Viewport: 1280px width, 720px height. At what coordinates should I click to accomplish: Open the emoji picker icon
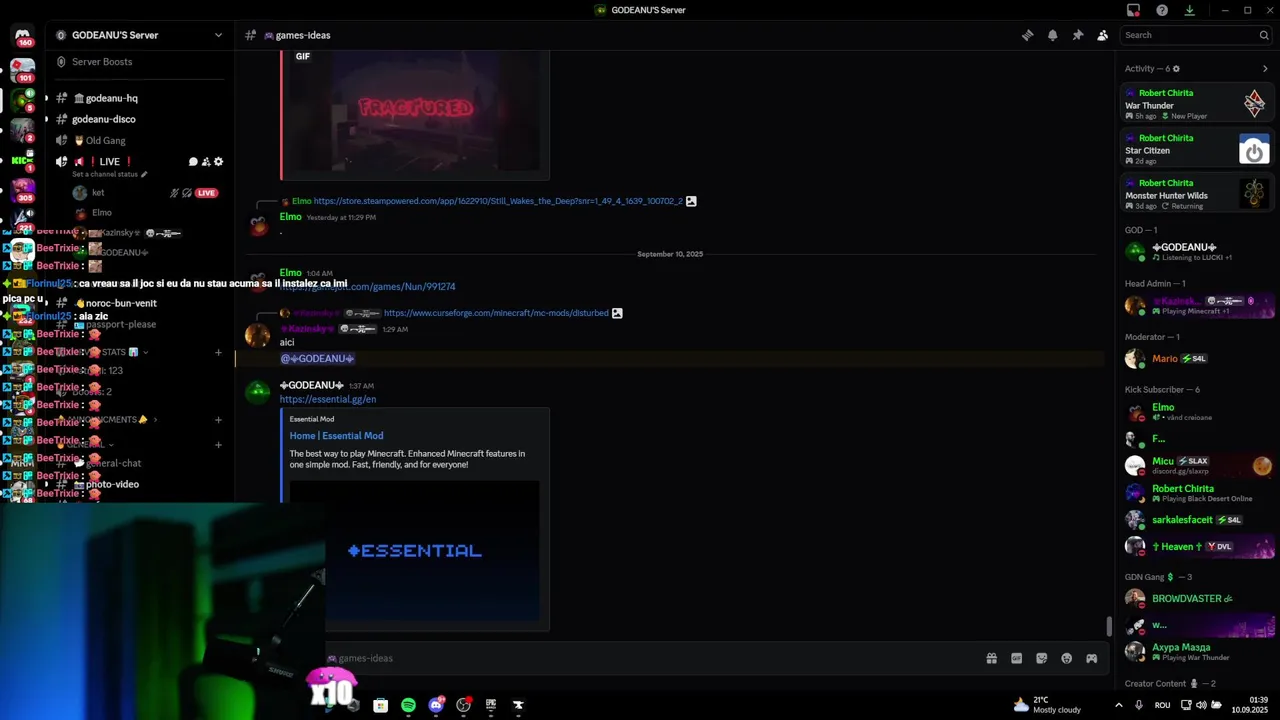[x=1066, y=658]
